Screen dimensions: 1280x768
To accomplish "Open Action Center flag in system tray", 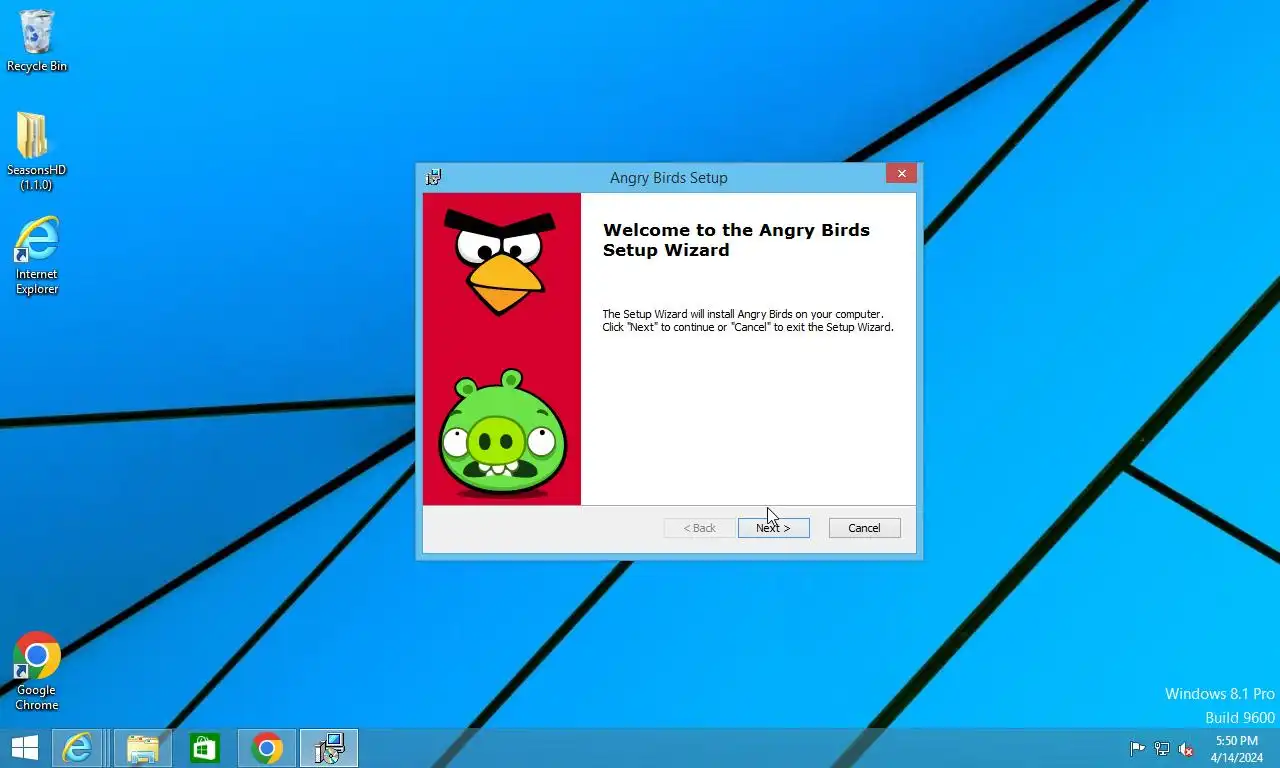I will tap(1137, 749).
